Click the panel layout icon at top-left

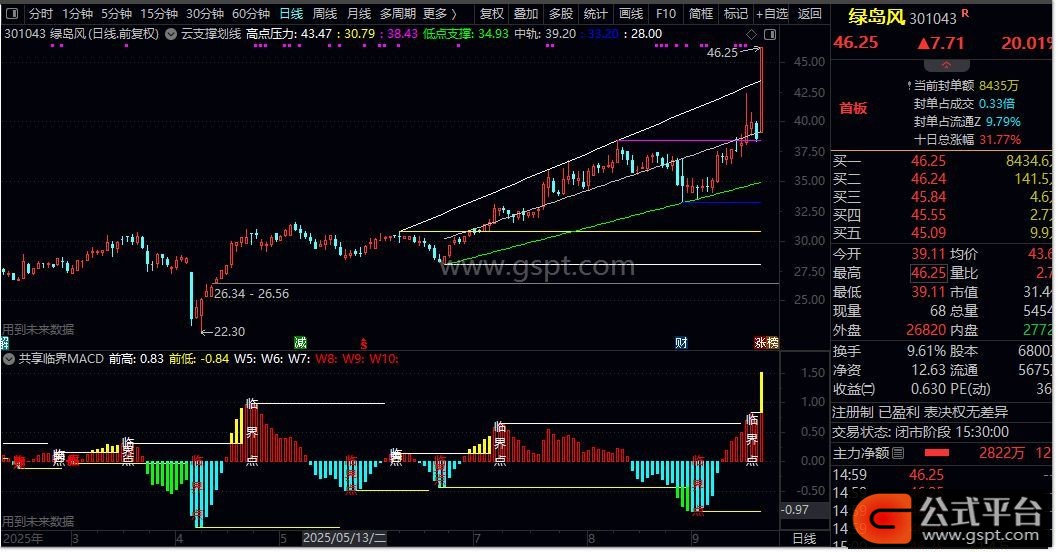11,14
